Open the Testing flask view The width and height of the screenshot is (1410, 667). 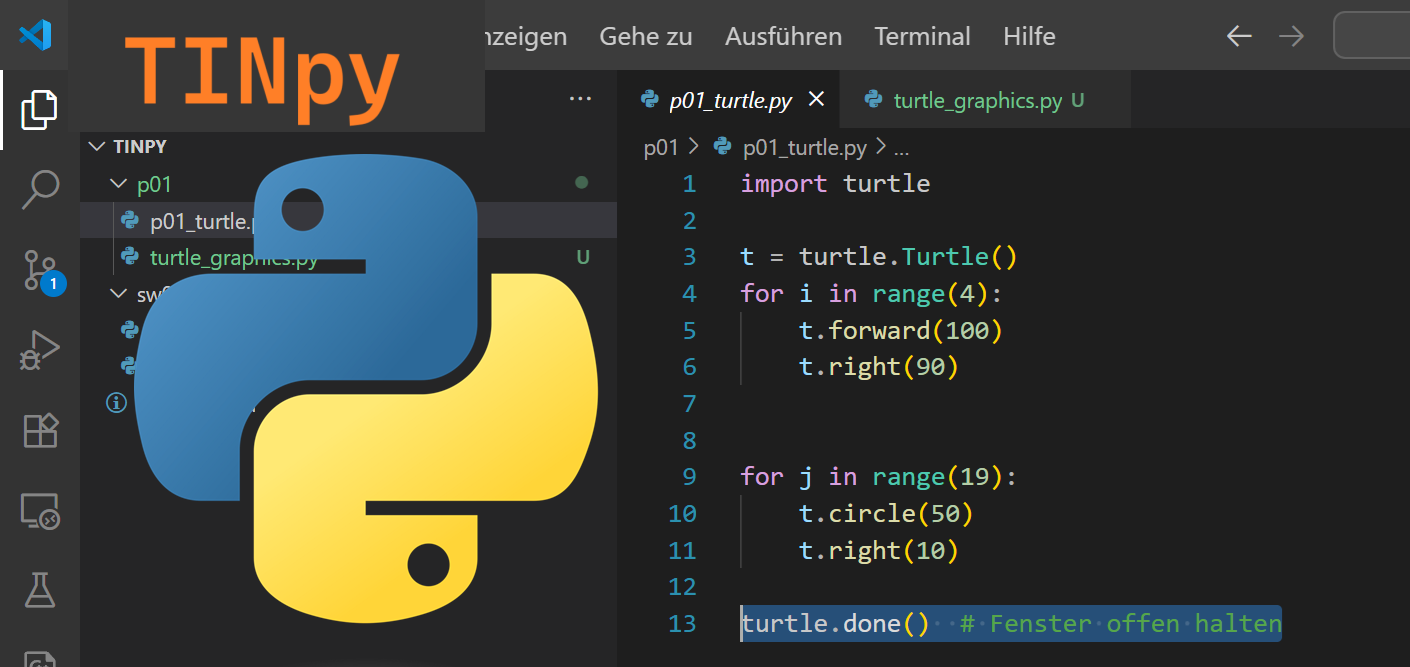coord(40,589)
